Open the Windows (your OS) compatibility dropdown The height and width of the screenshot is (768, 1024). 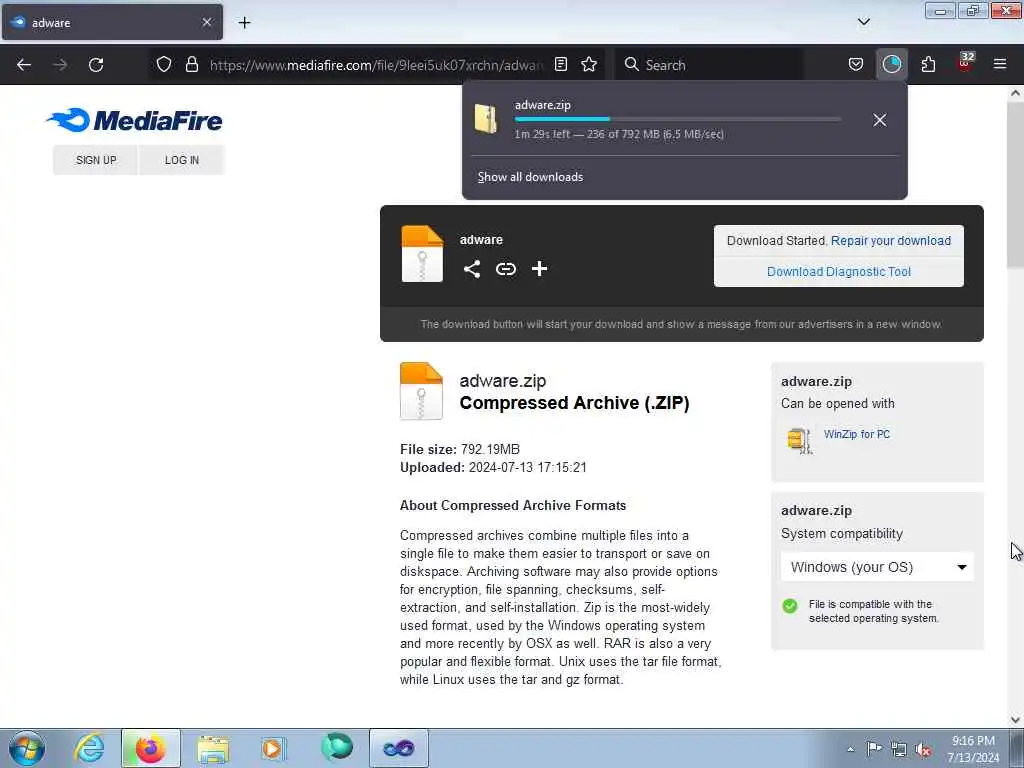tap(877, 567)
